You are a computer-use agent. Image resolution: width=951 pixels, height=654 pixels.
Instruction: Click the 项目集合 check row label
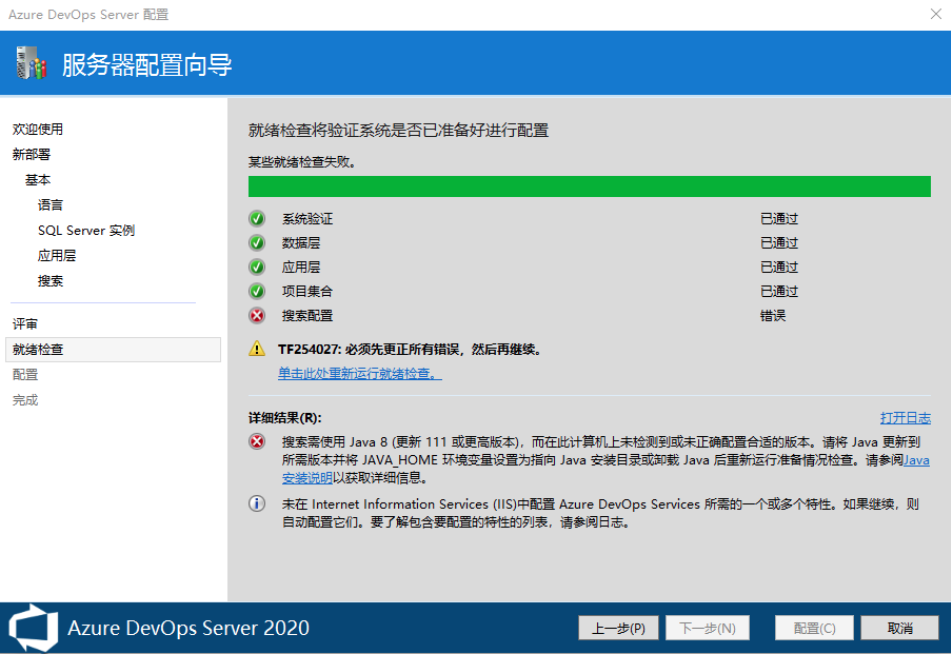click(307, 291)
